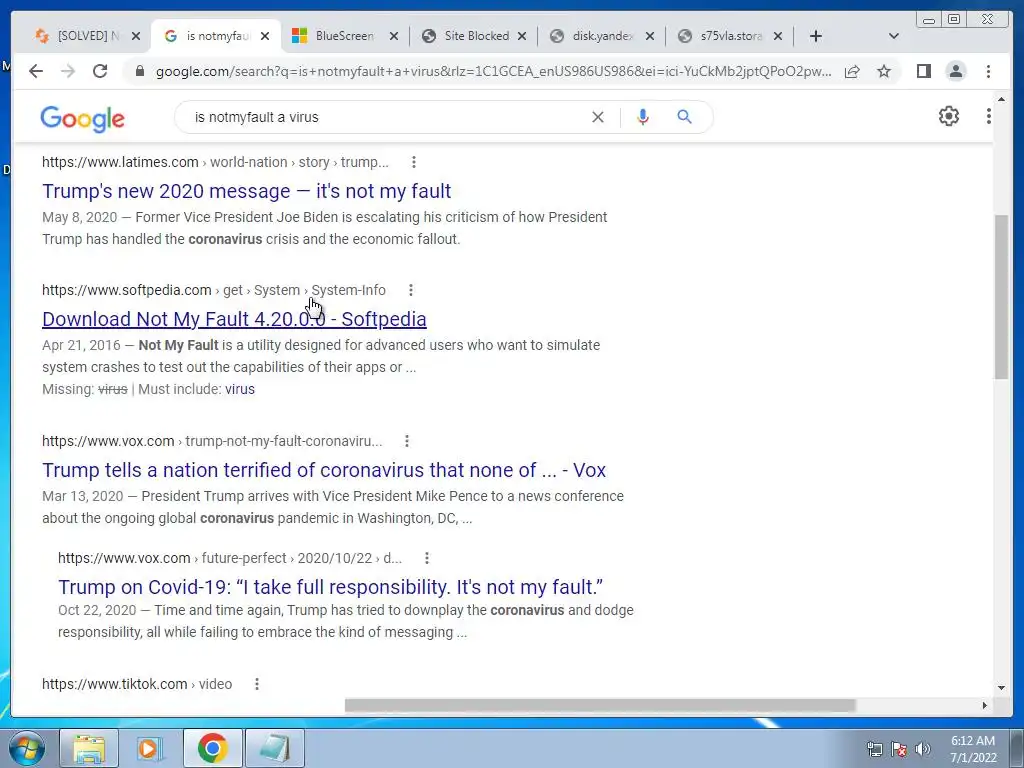Open options for the tiktok.com result

[257, 684]
